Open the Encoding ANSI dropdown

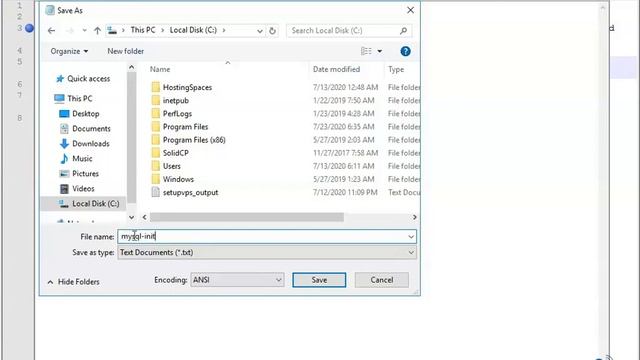coord(237,280)
